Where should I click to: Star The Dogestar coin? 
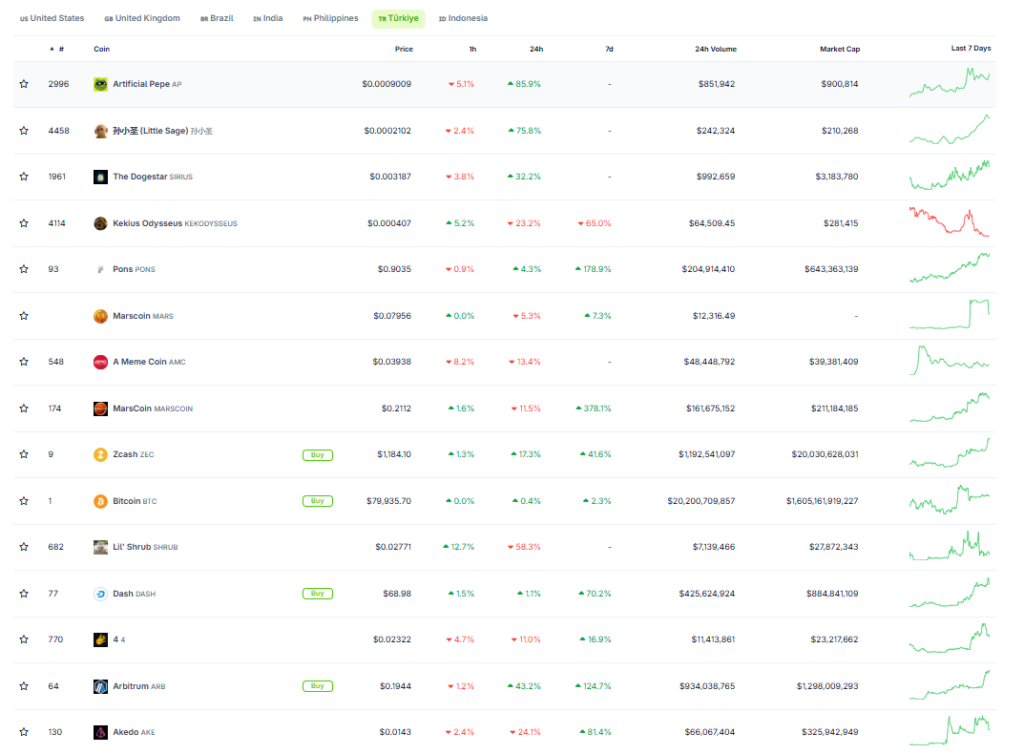point(24,177)
